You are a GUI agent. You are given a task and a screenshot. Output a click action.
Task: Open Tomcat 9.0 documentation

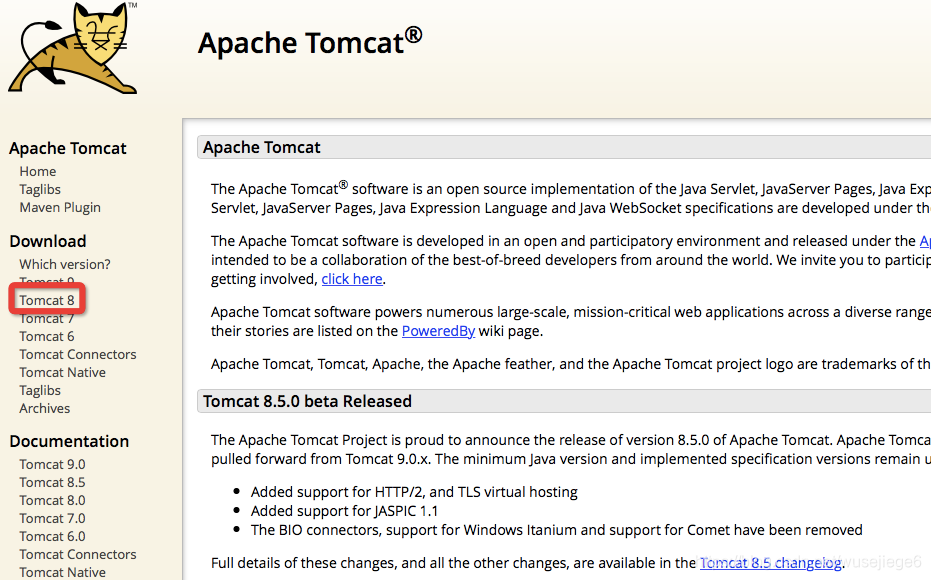52,464
